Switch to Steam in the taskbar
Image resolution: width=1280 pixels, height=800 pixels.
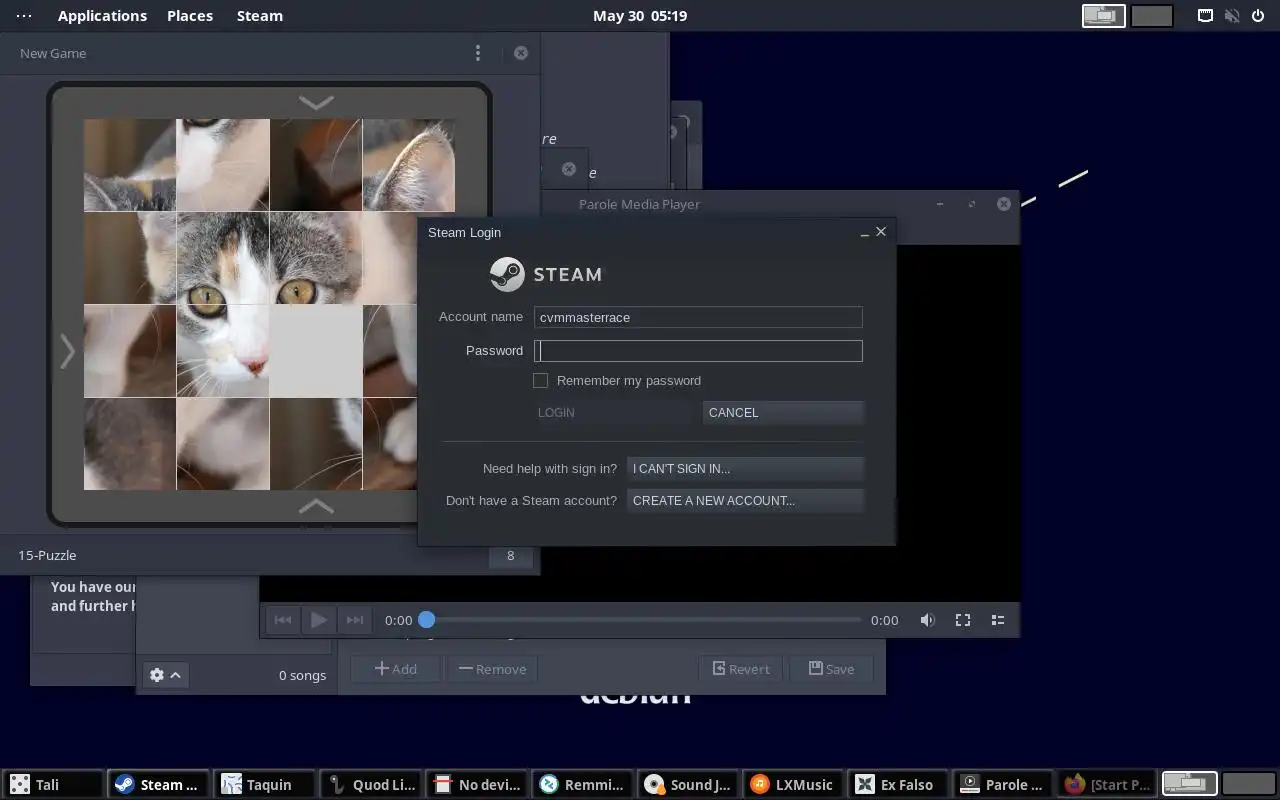[159, 785]
